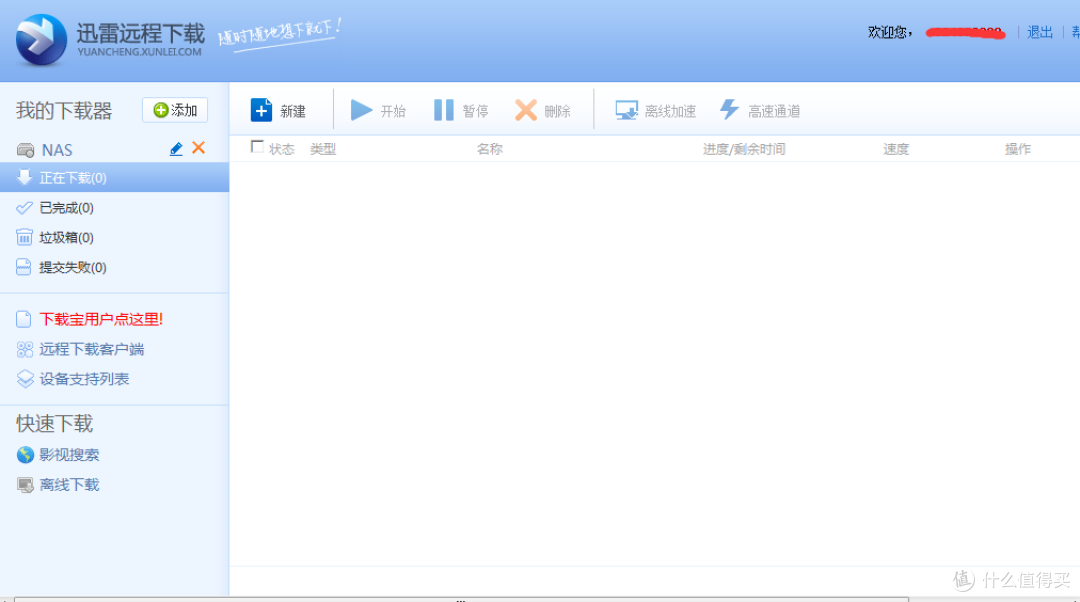Pause tasks with the 暂停 button
Image resolution: width=1080 pixels, height=602 pixels.
(461, 110)
